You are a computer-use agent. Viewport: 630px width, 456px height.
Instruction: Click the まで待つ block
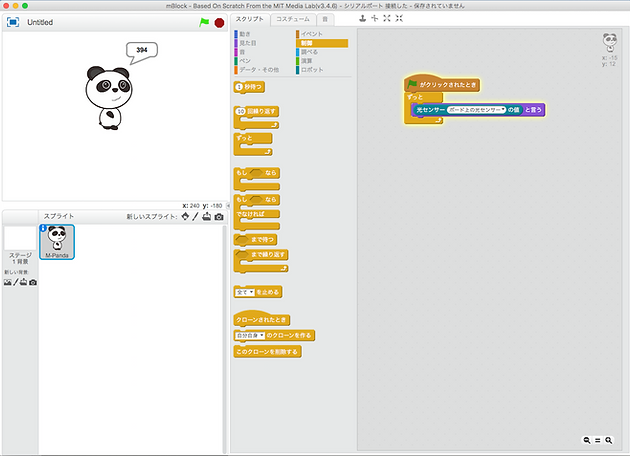pos(256,240)
